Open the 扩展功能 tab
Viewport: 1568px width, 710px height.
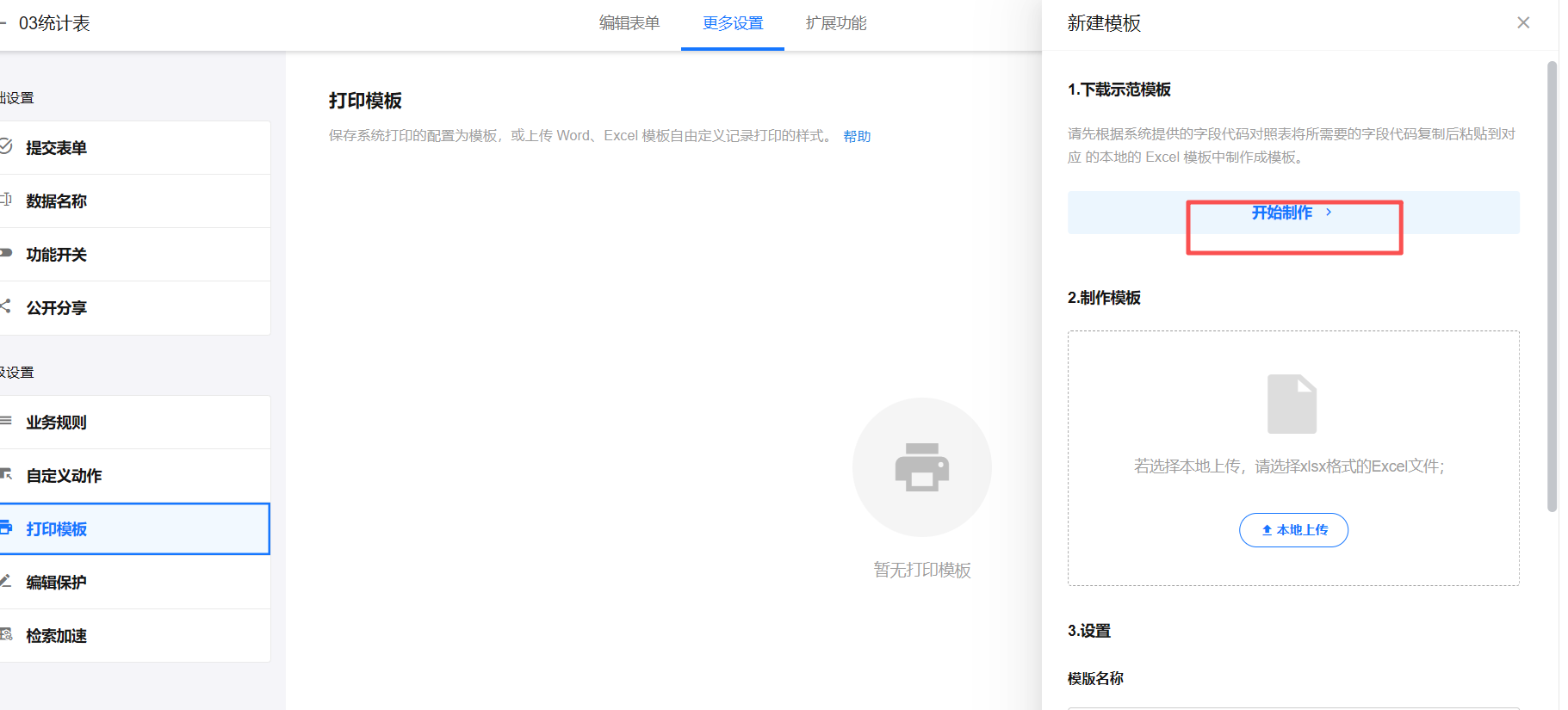836,23
